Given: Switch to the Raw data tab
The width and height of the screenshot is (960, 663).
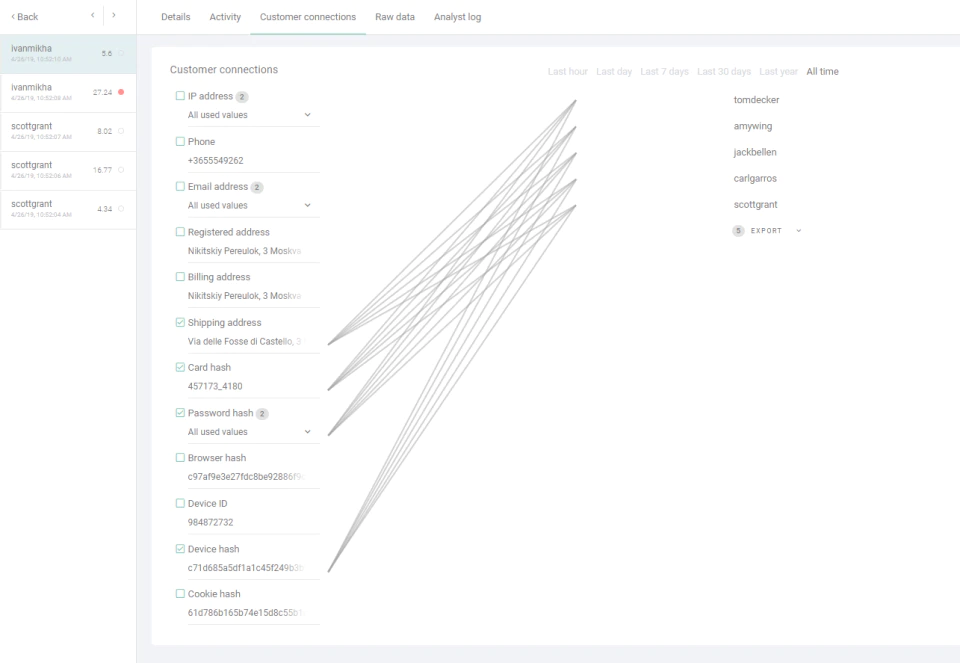Looking at the screenshot, I should (395, 17).
